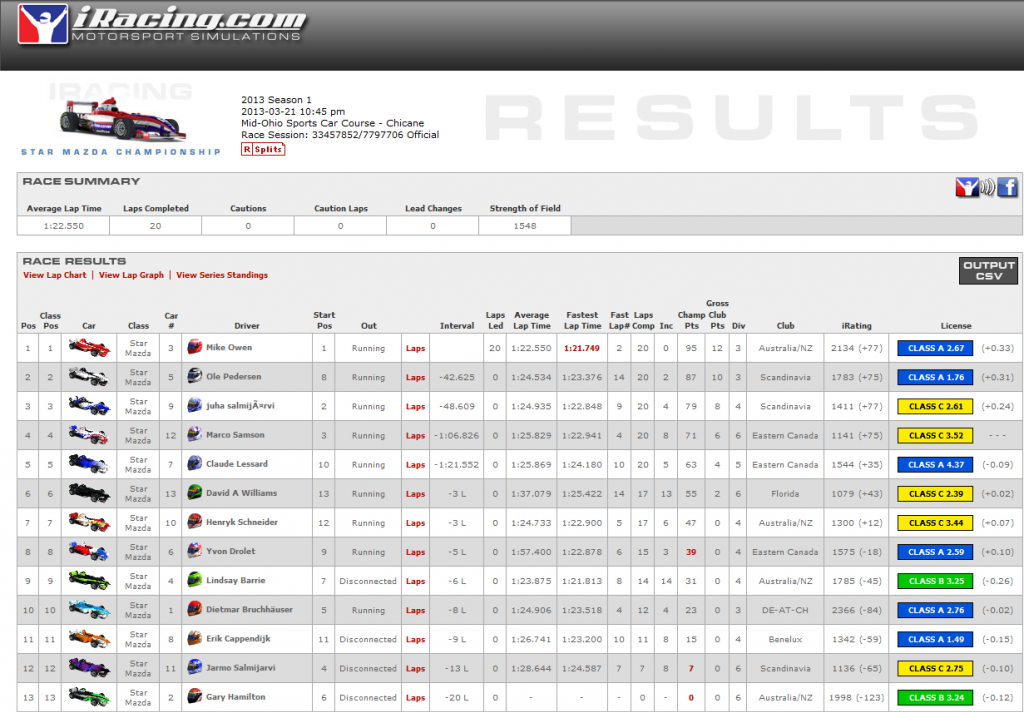Click the Output CSV button
1024x712 pixels.
click(988, 270)
